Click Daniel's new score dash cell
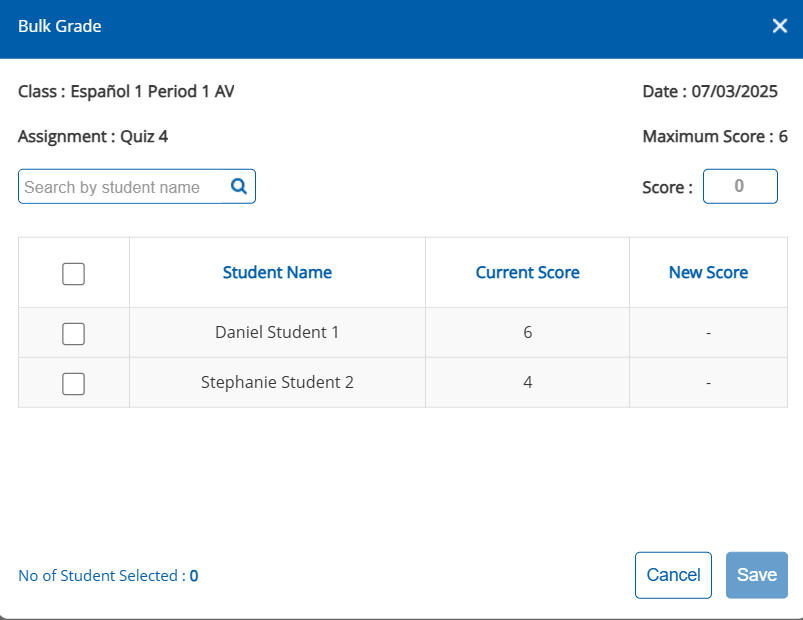The image size is (803, 620). click(708, 333)
